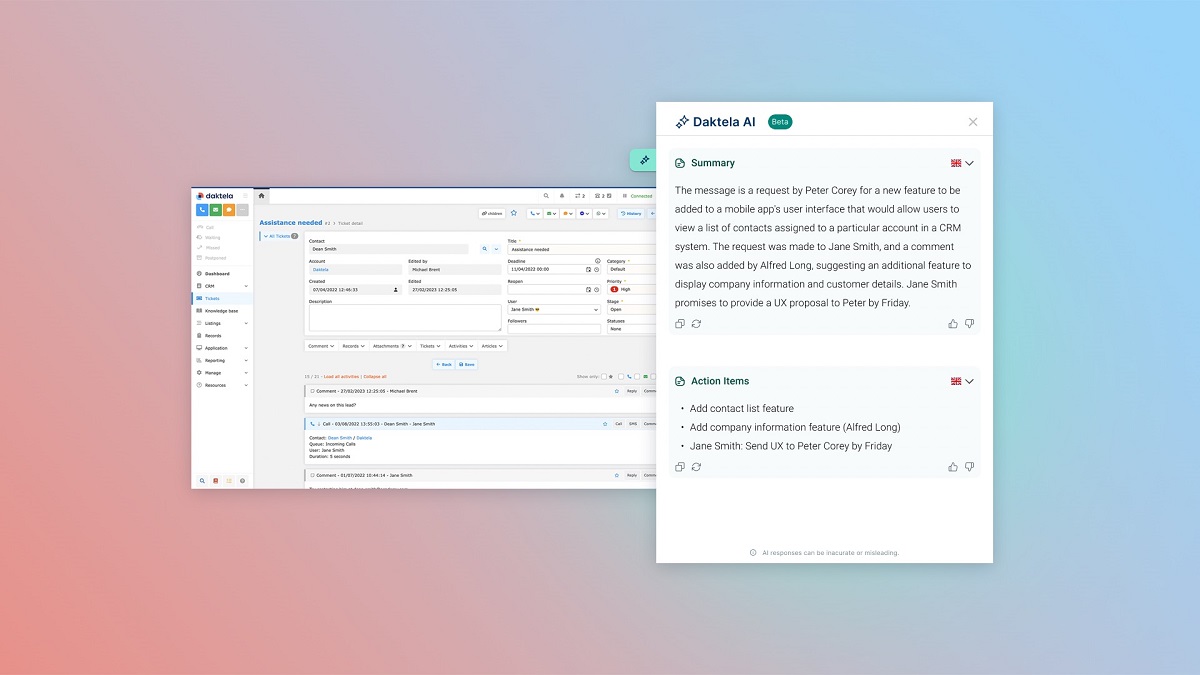
Task: Favorite the ticket with the star icon
Action: click(x=514, y=213)
